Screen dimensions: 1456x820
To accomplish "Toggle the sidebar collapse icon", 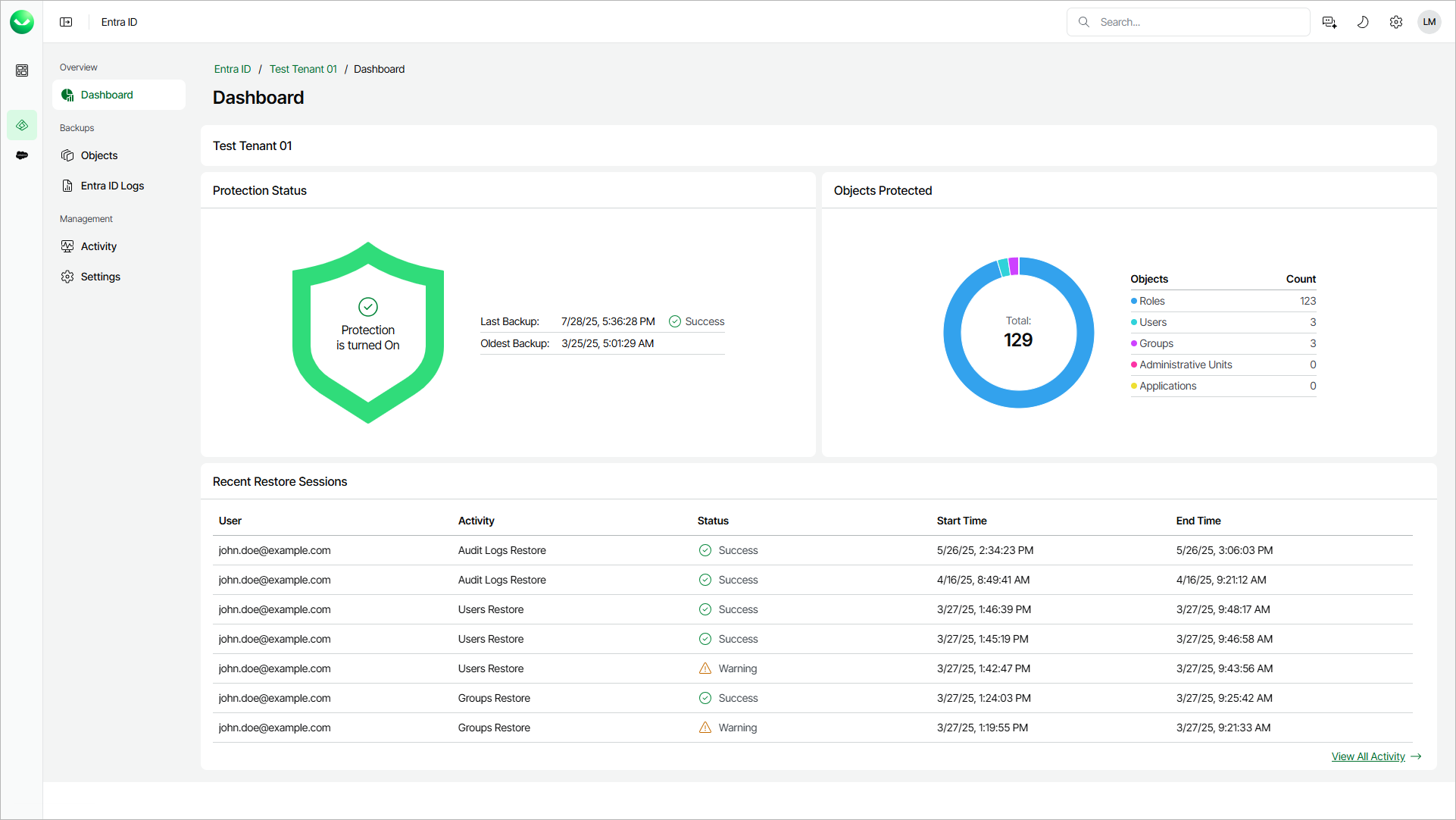I will click(x=66, y=22).
